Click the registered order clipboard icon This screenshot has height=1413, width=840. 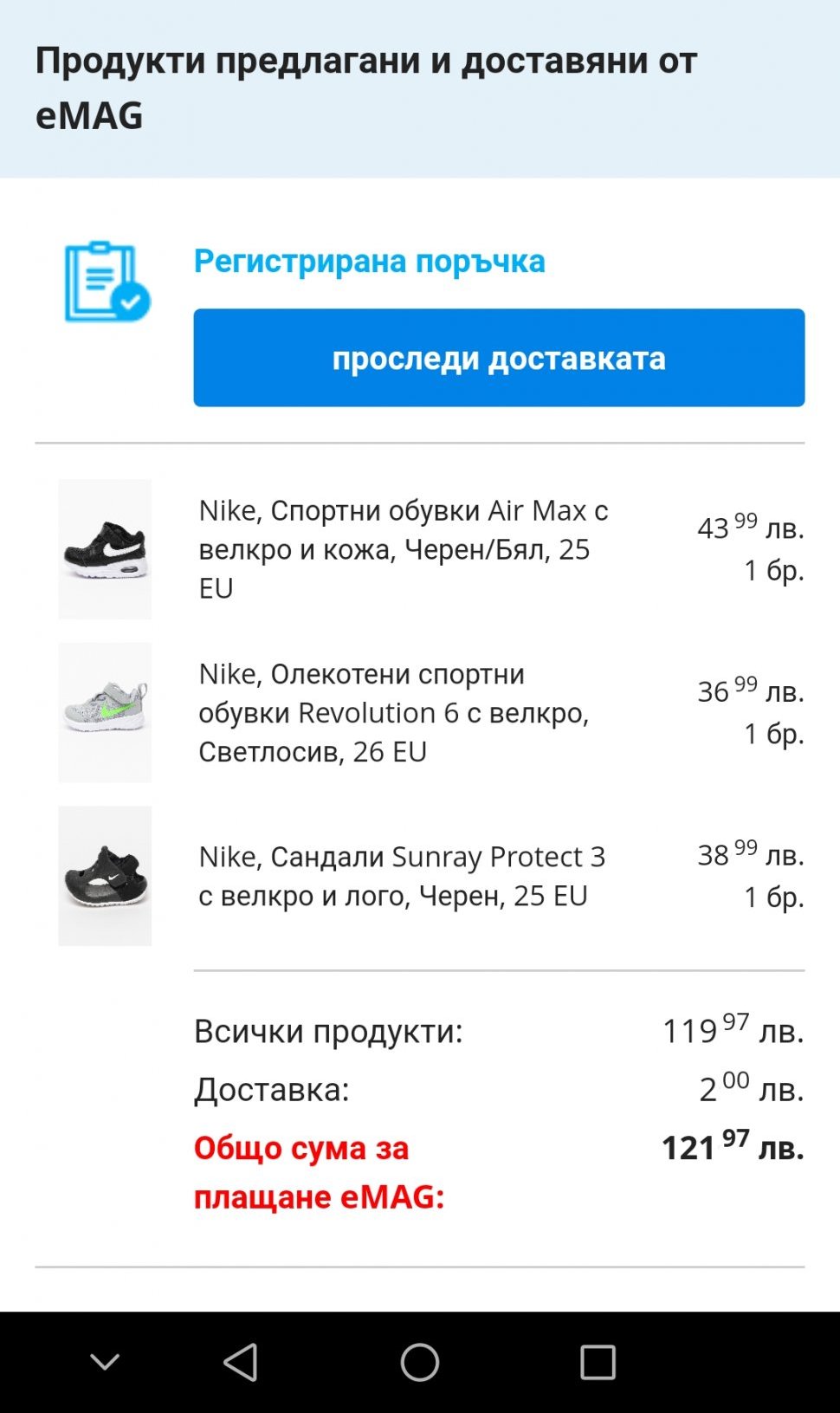pos(107,282)
